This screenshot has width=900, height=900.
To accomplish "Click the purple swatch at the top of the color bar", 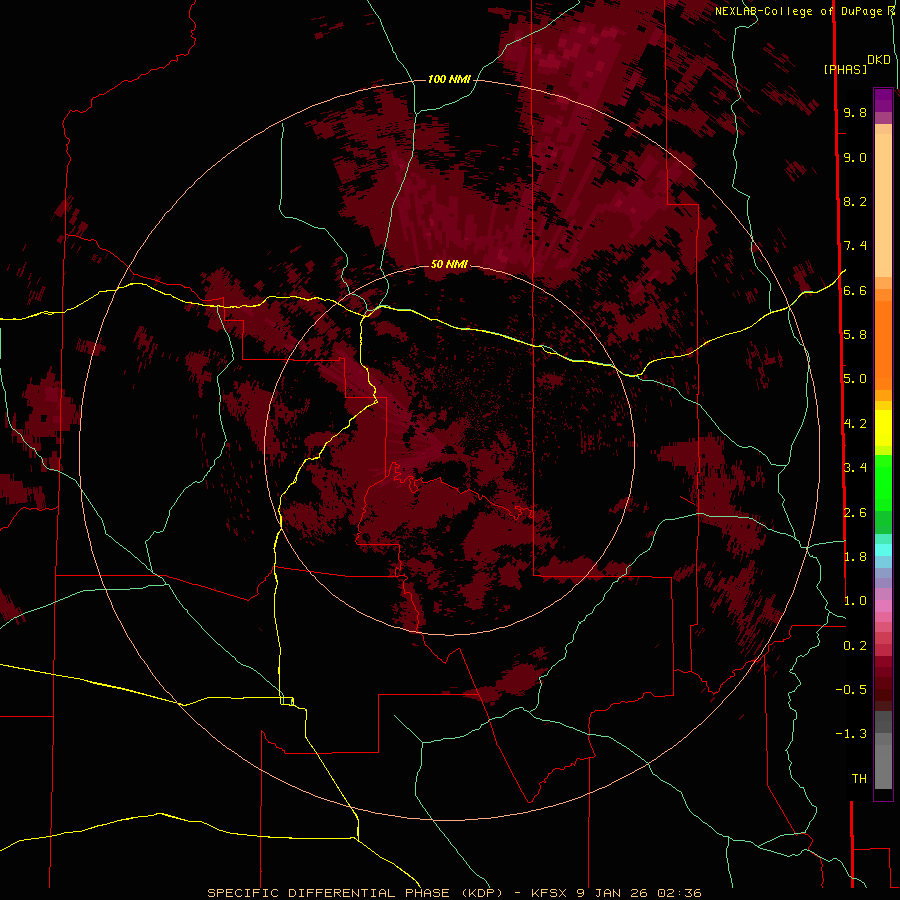I will tap(883, 100).
